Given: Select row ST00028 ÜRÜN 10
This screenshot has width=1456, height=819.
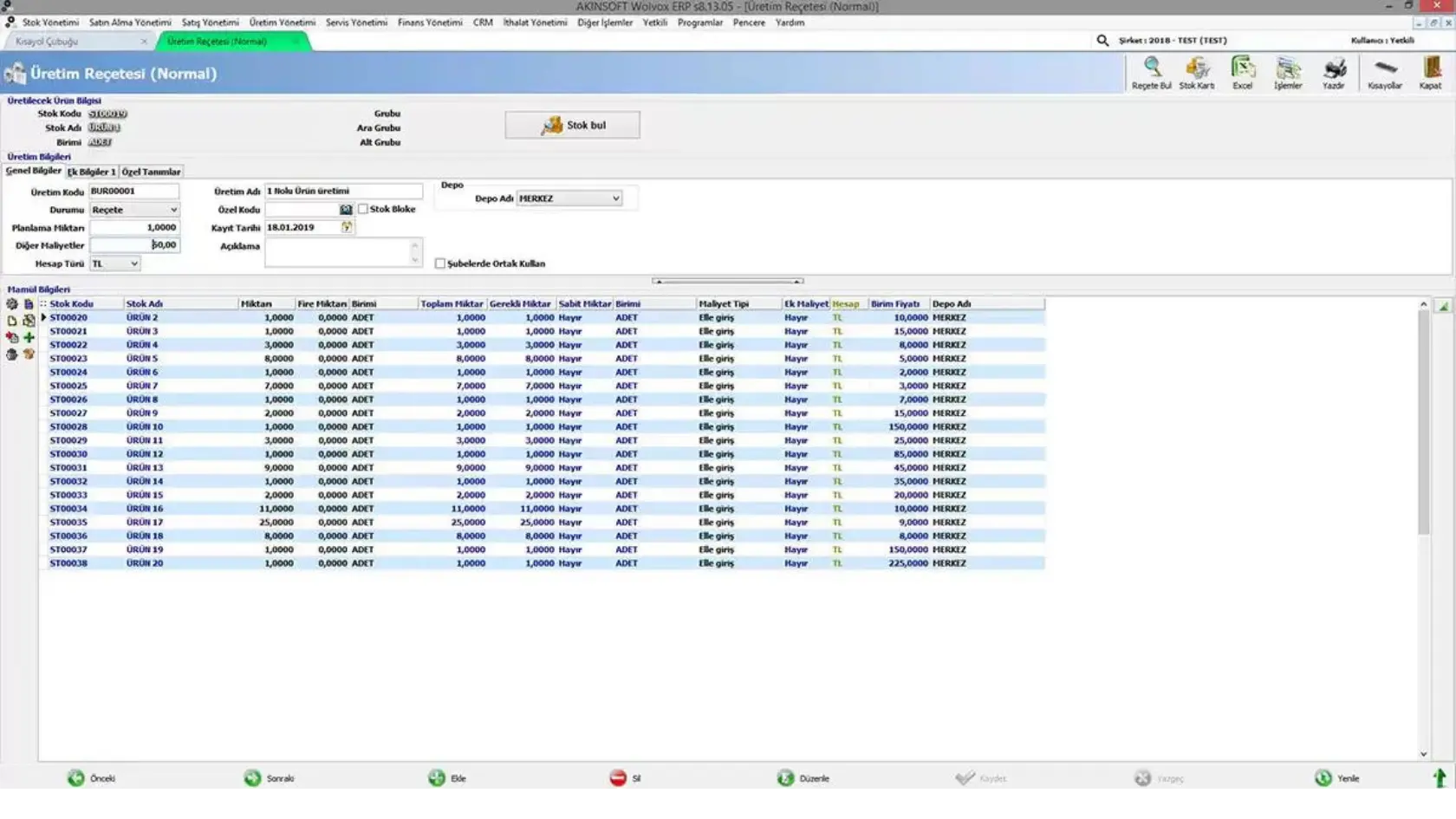Looking at the screenshot, I should (542, 427).
